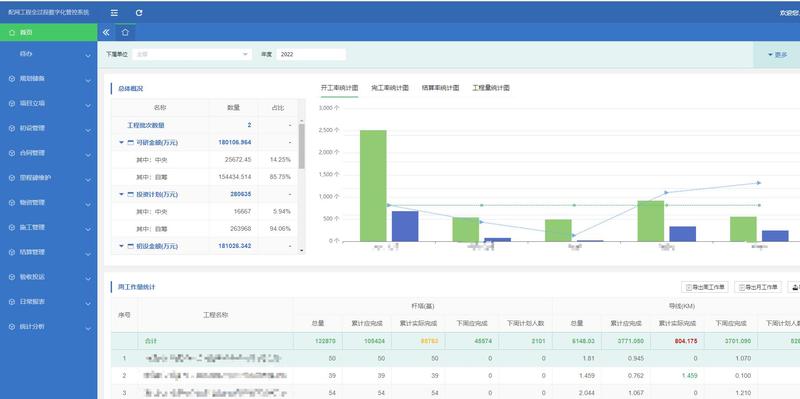Click the tallest blue bar in the chart

coord(405,226)
